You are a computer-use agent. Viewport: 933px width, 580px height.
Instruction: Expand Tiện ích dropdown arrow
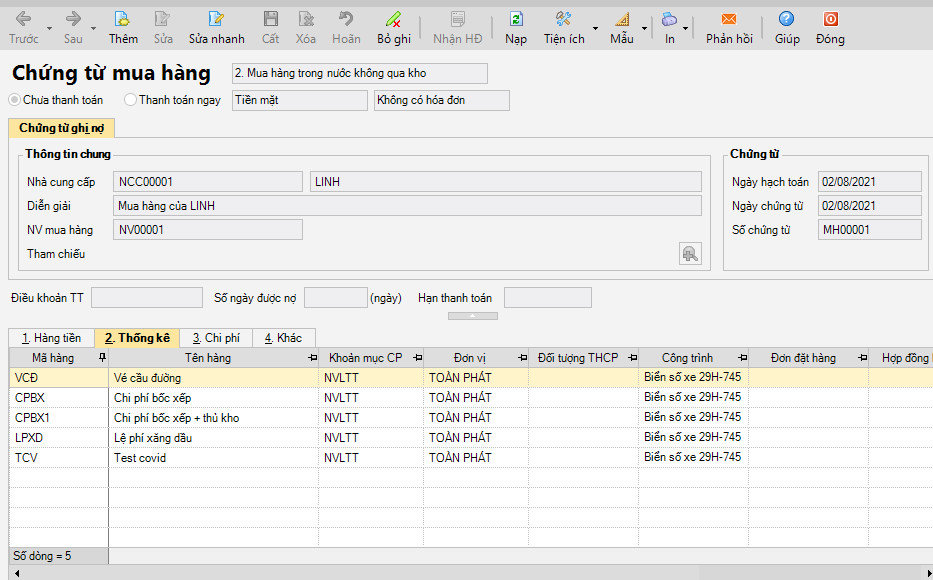[595, 28]
